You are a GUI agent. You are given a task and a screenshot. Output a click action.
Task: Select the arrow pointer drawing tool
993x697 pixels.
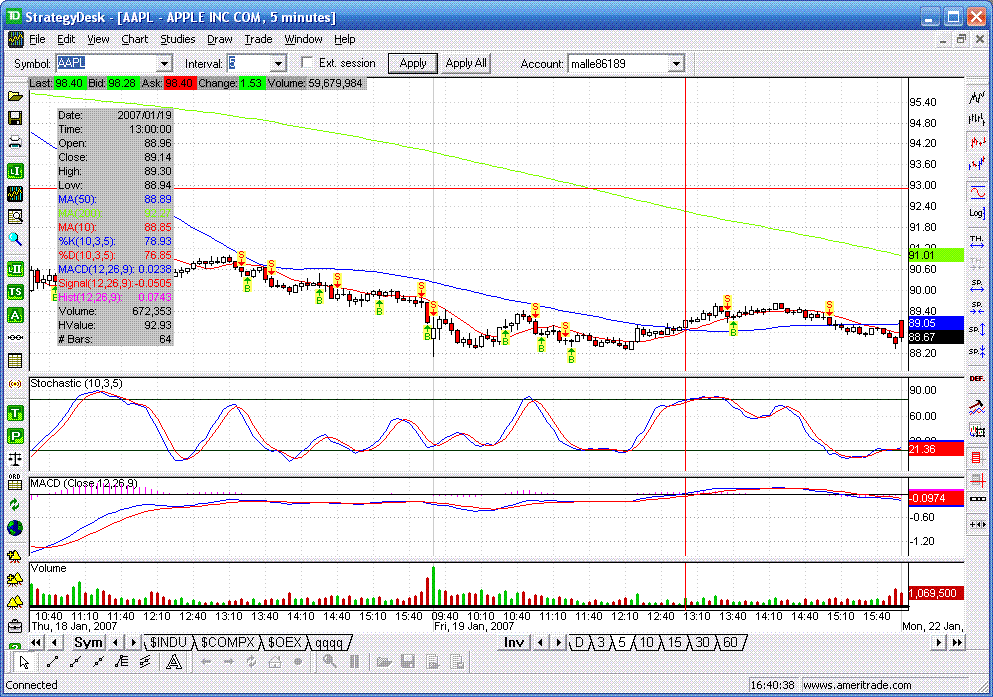point(25,663)
